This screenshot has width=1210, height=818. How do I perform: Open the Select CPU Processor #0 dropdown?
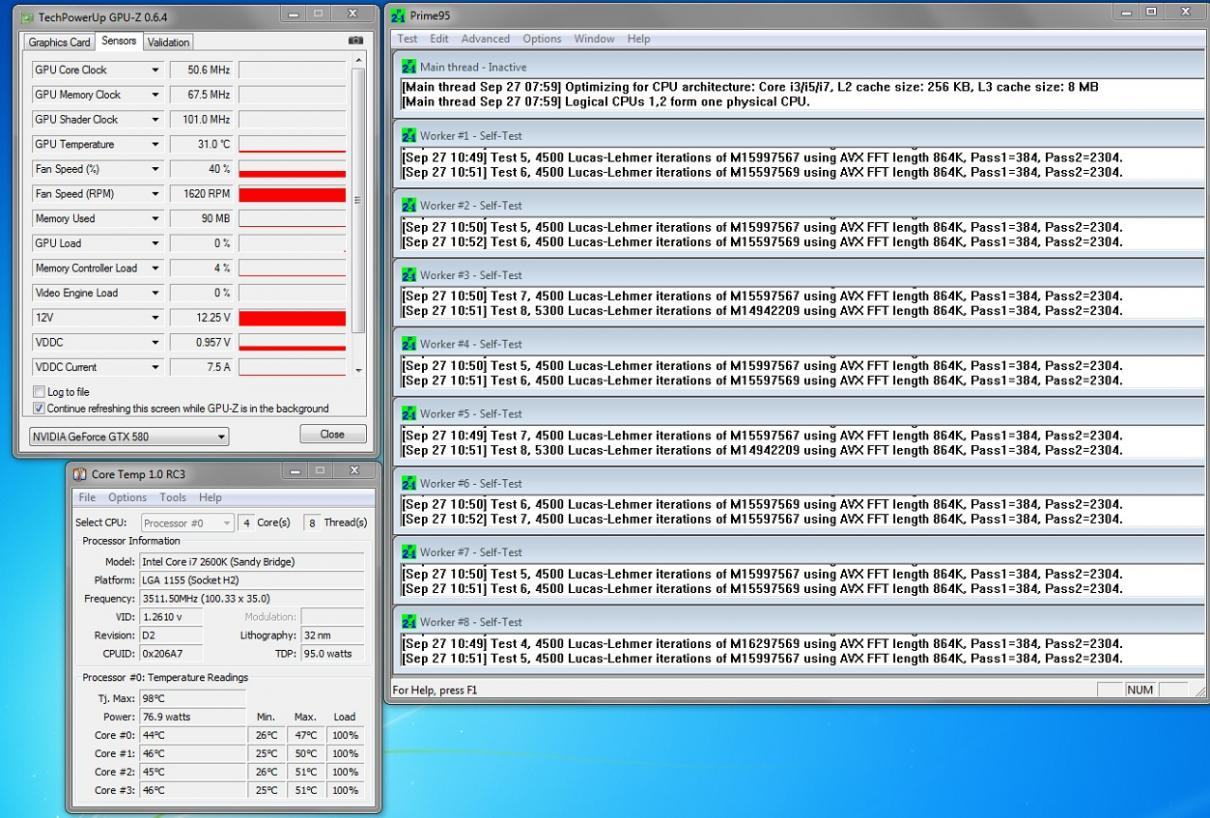click(186, 523)
